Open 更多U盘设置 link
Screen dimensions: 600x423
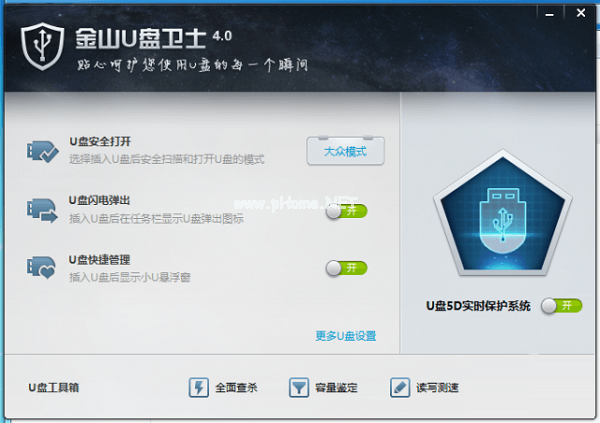[346, 336]
